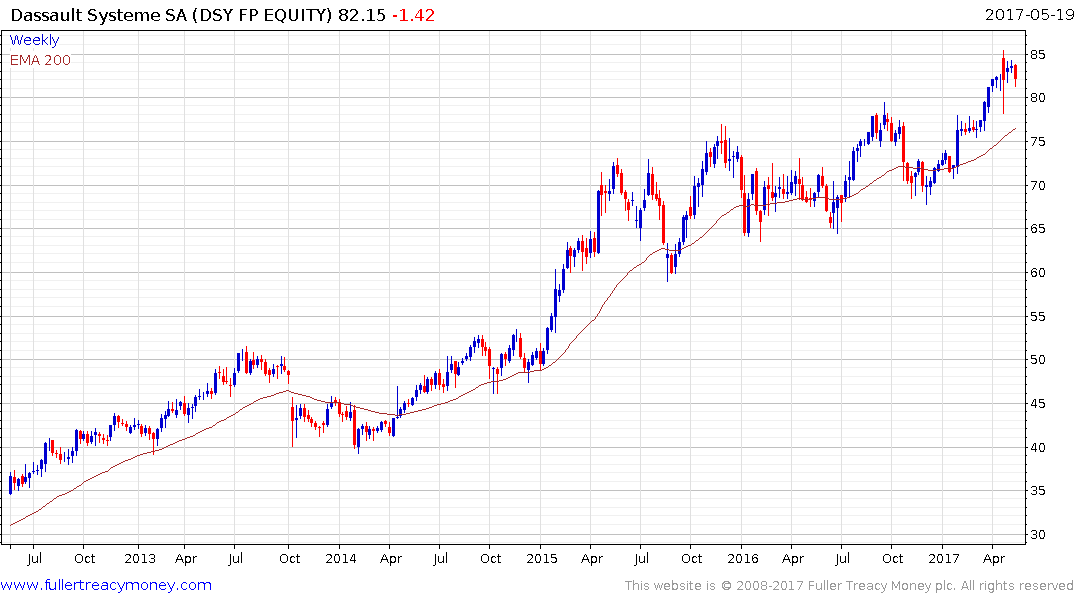
Task: Select the price change value -1.42
Action: point(413,15)
